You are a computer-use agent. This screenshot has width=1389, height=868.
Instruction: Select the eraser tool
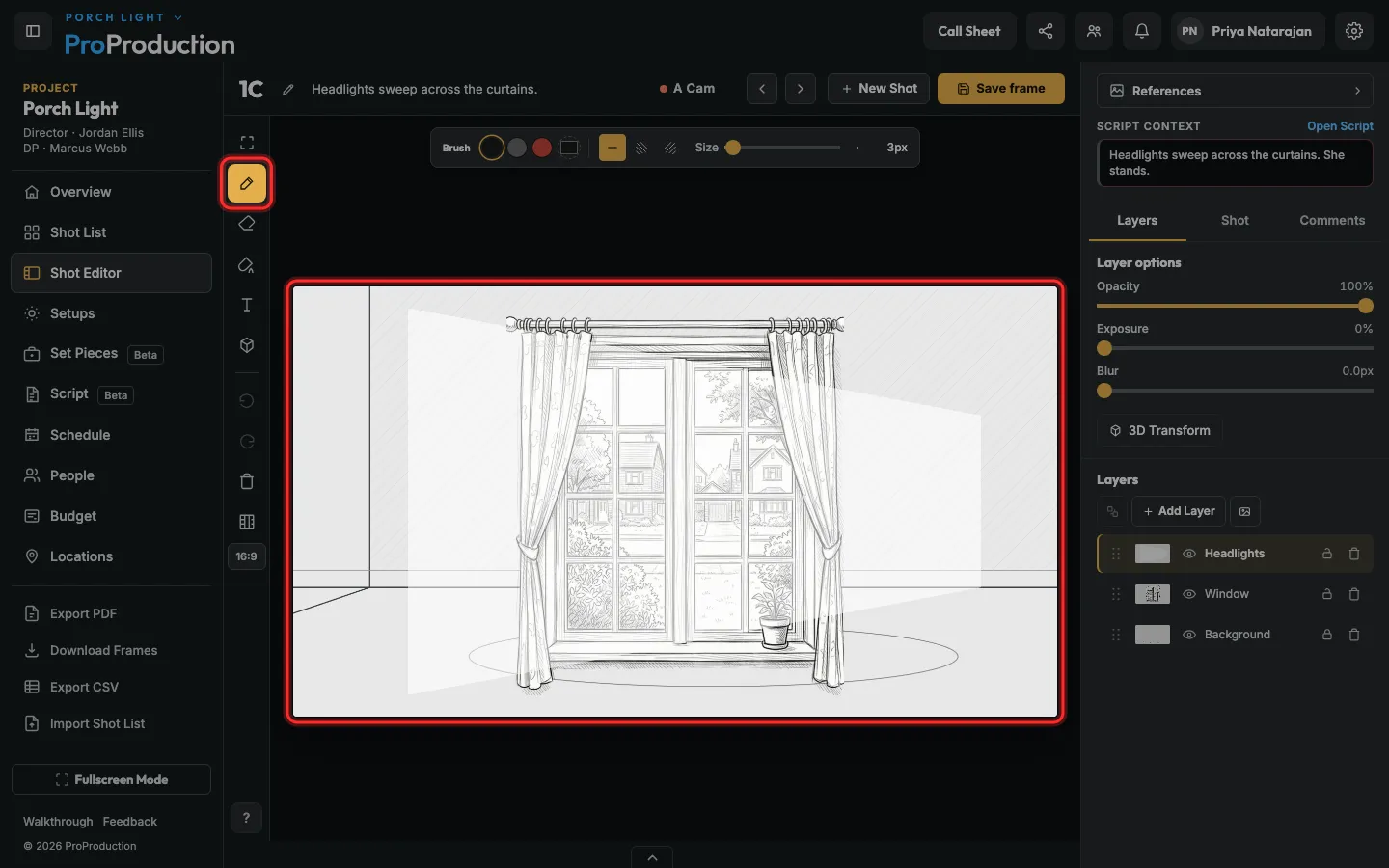247,224
